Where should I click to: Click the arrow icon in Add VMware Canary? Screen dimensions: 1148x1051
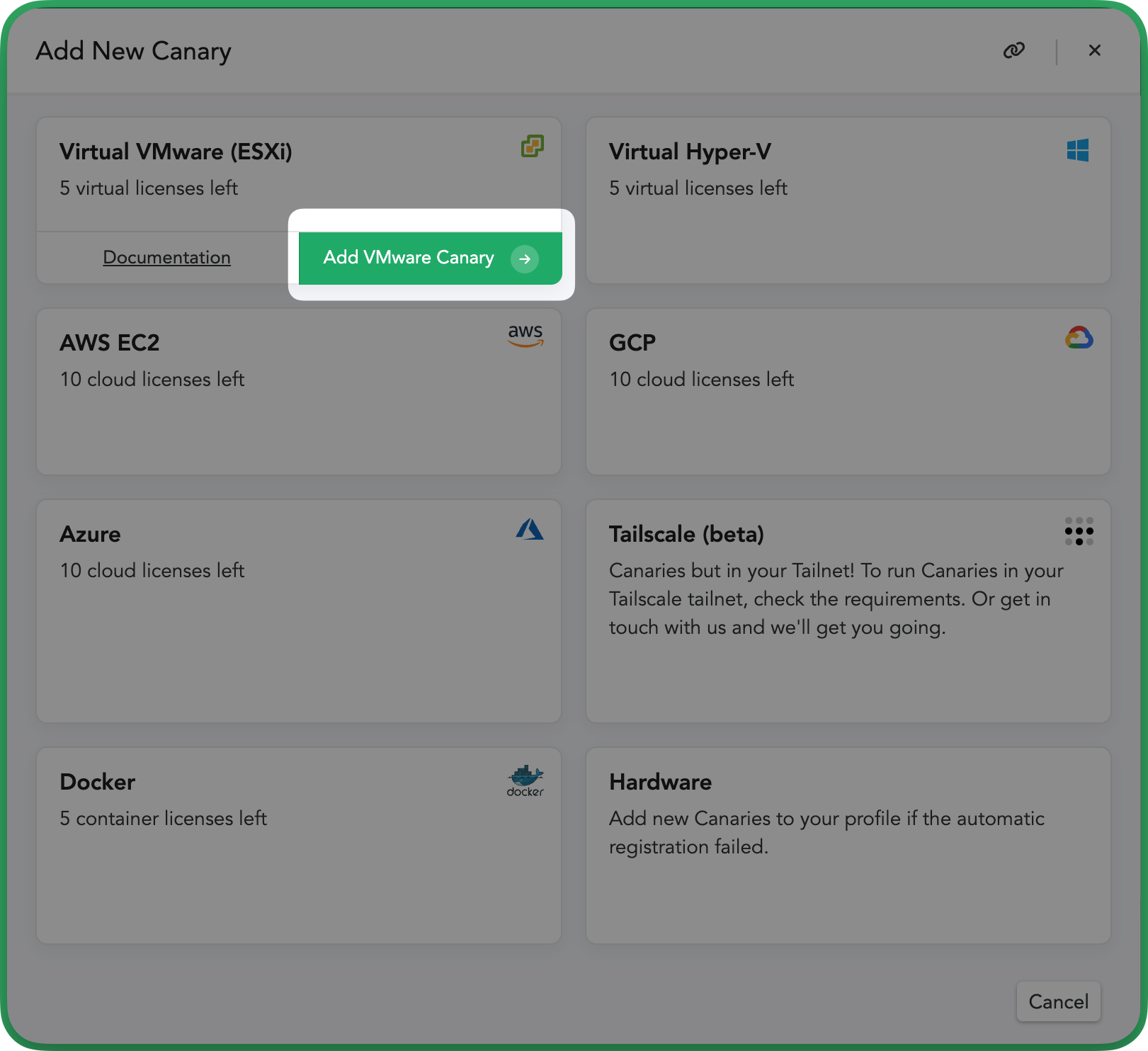[525, 259]
